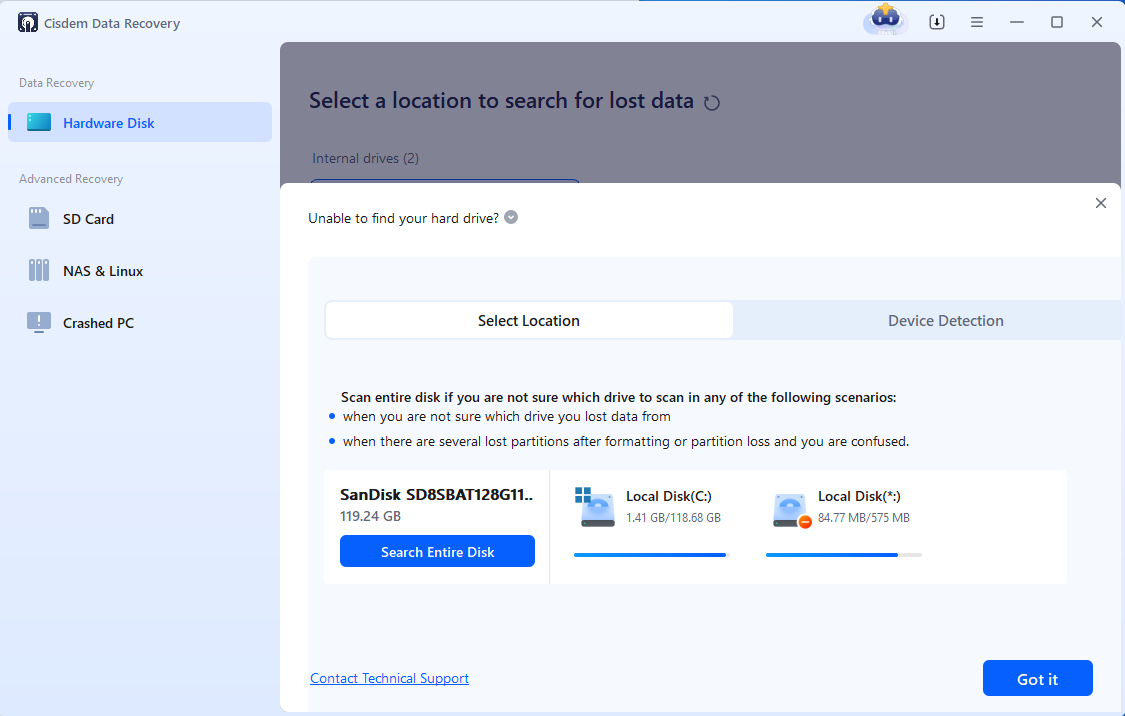
Task: Click the robot mascot icon in title bar
Action: [x=884, y=20]
